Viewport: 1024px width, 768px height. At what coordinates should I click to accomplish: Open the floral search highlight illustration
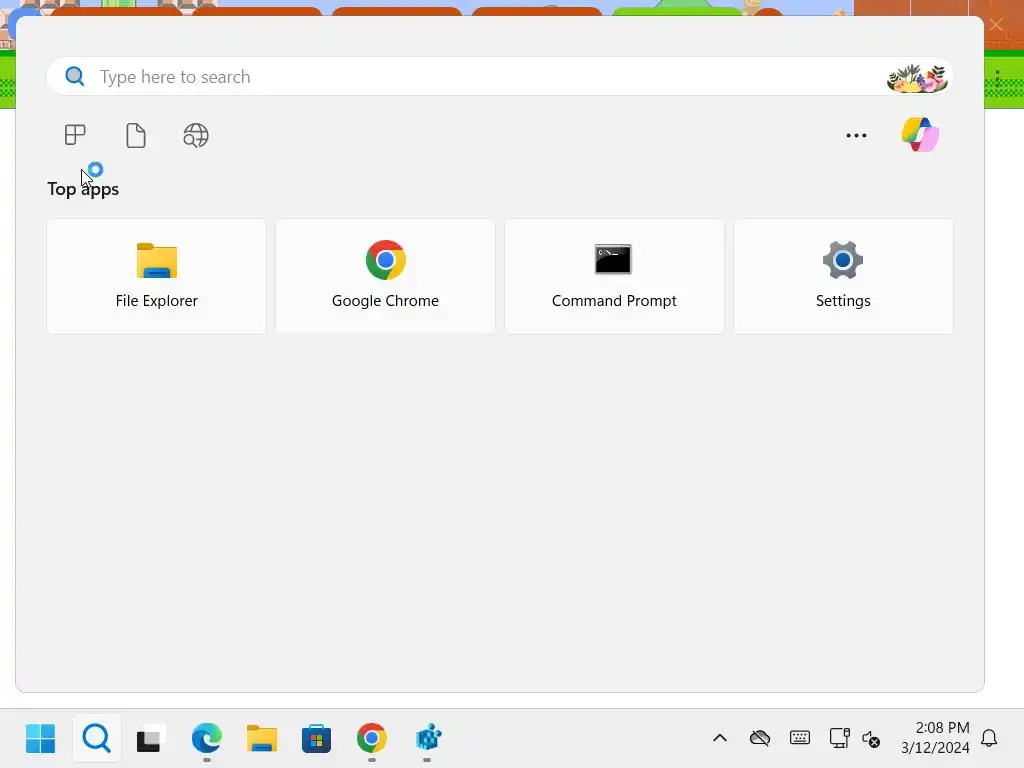(x=917, y=78)
